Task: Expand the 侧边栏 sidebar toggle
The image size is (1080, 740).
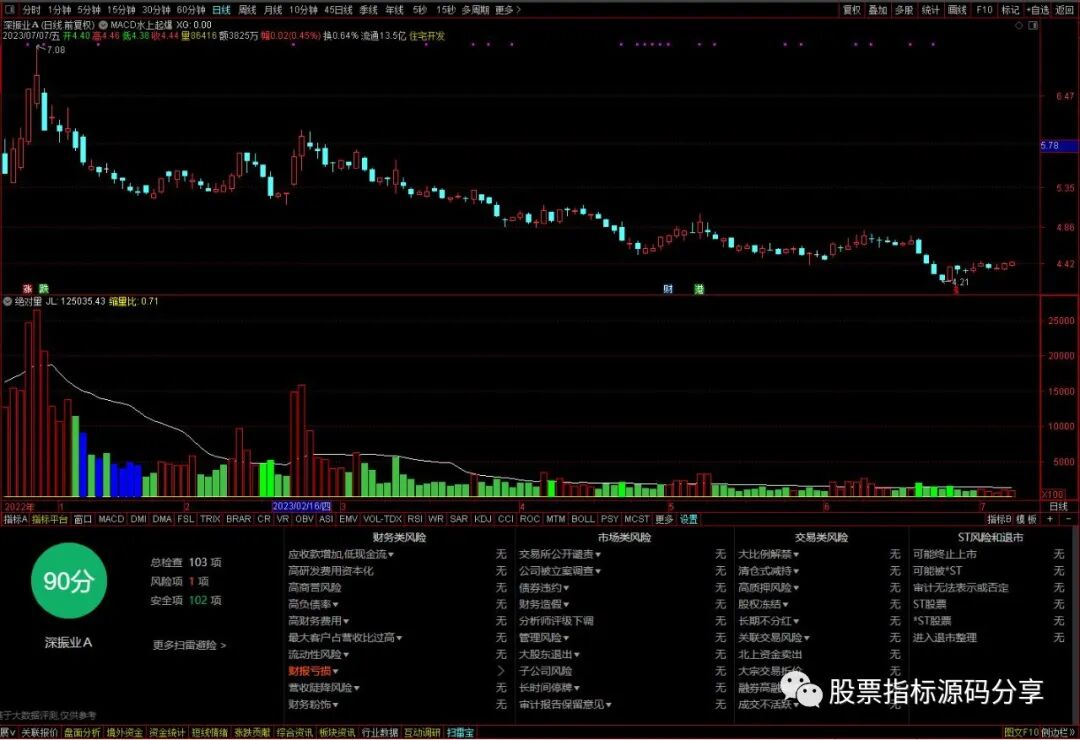Action: pos(1058,732)
